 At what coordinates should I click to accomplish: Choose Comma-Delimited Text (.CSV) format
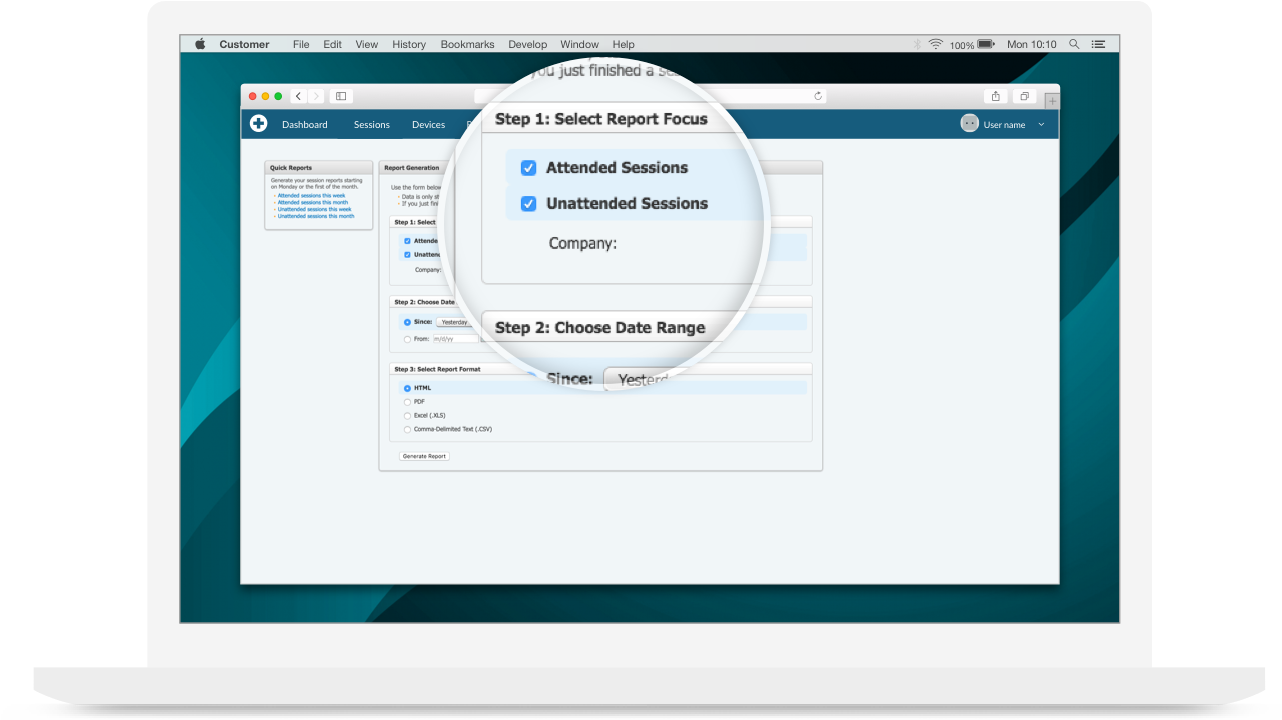click(x=407, y=429)
